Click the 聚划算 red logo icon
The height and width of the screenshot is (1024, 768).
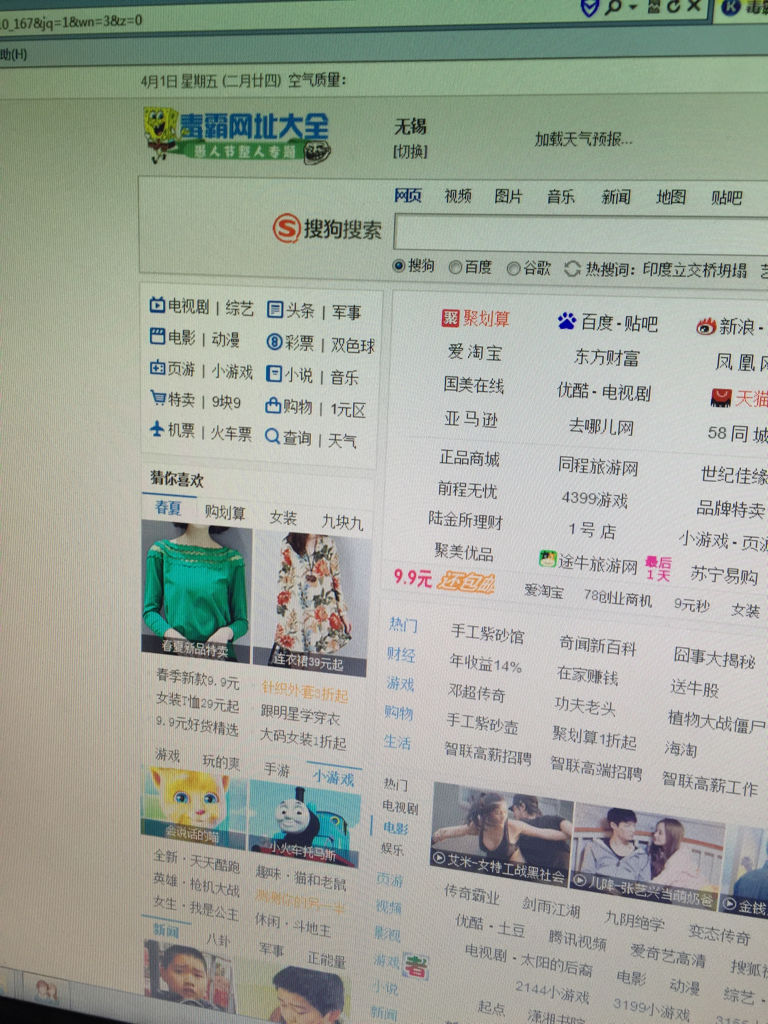tap(450, 317)
